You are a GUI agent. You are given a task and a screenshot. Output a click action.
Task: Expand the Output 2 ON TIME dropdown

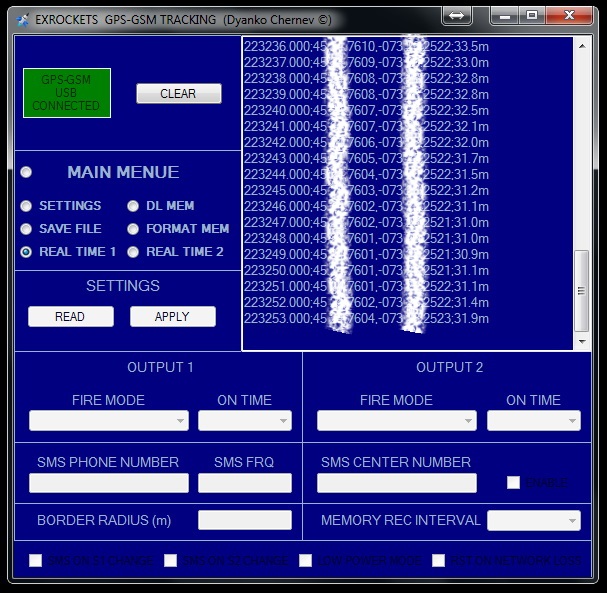tap(534, 421)
